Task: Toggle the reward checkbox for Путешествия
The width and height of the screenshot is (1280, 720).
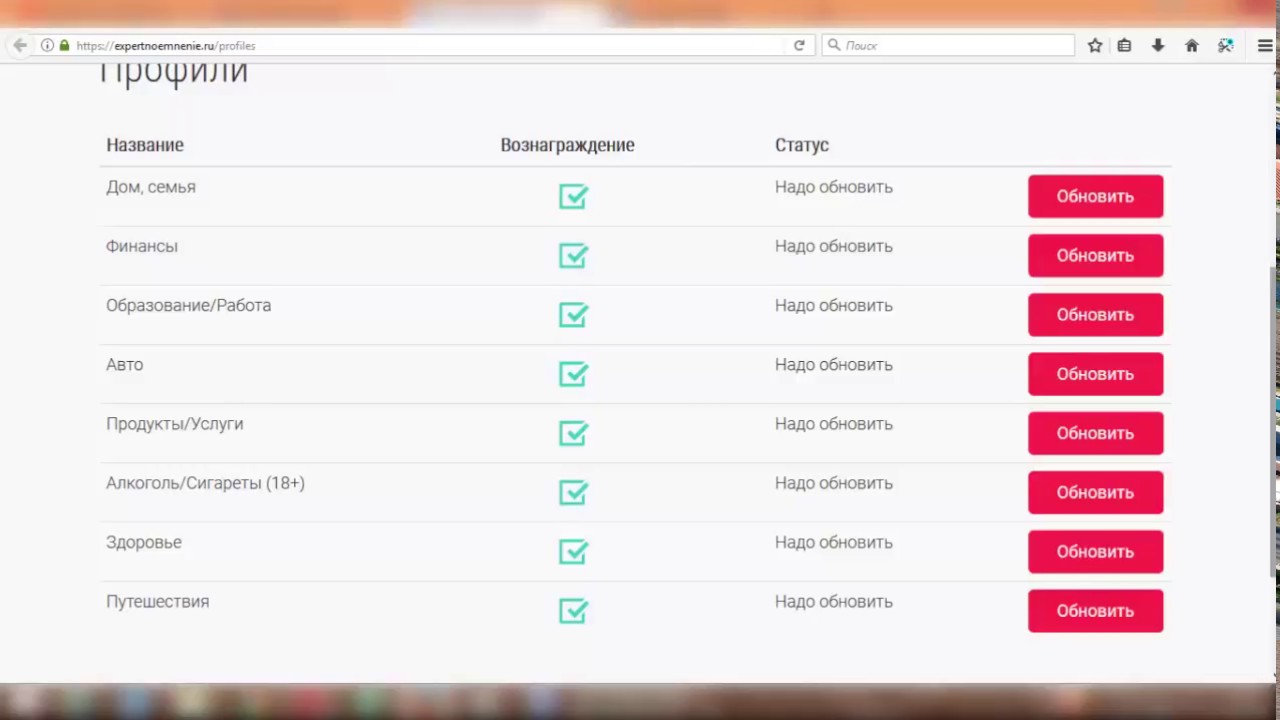Action: pos(573,611)
